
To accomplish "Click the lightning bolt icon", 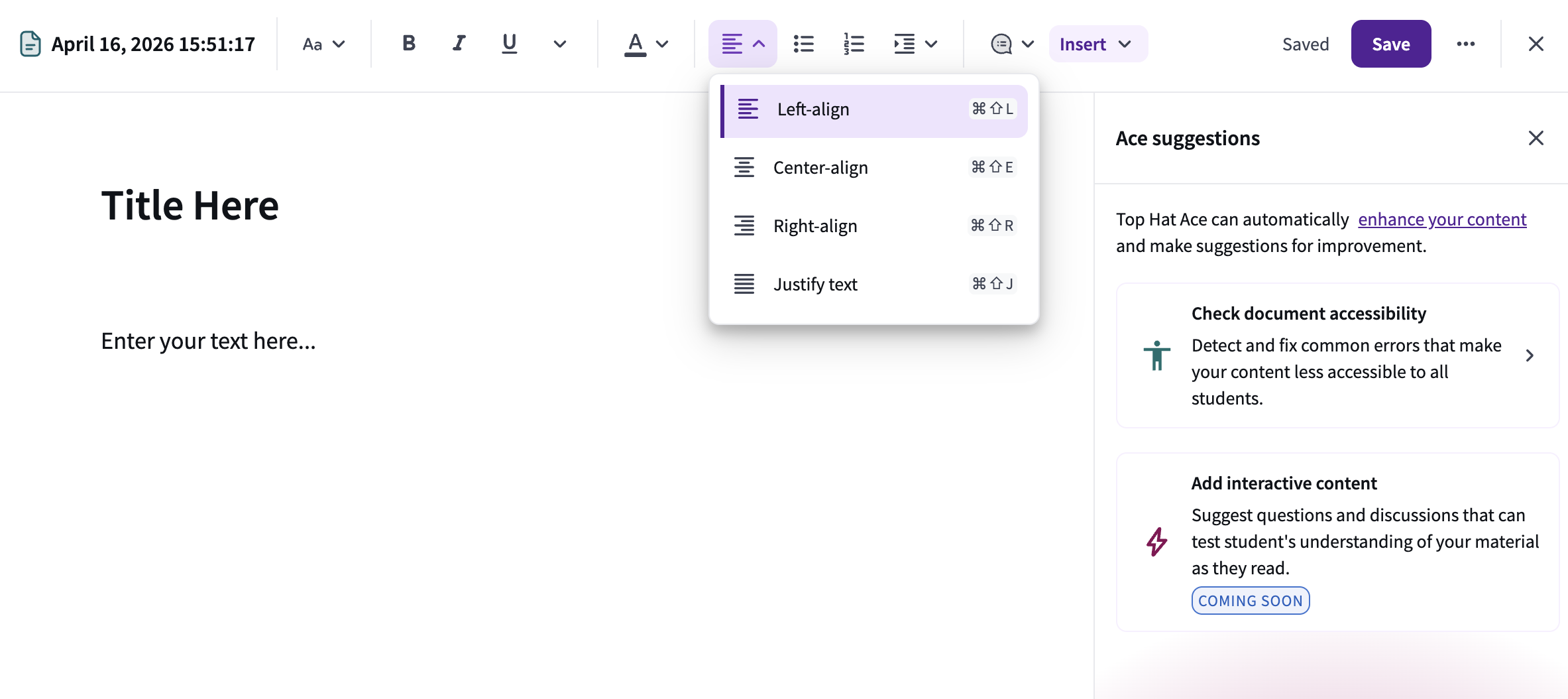I will tap(1156, 542).
